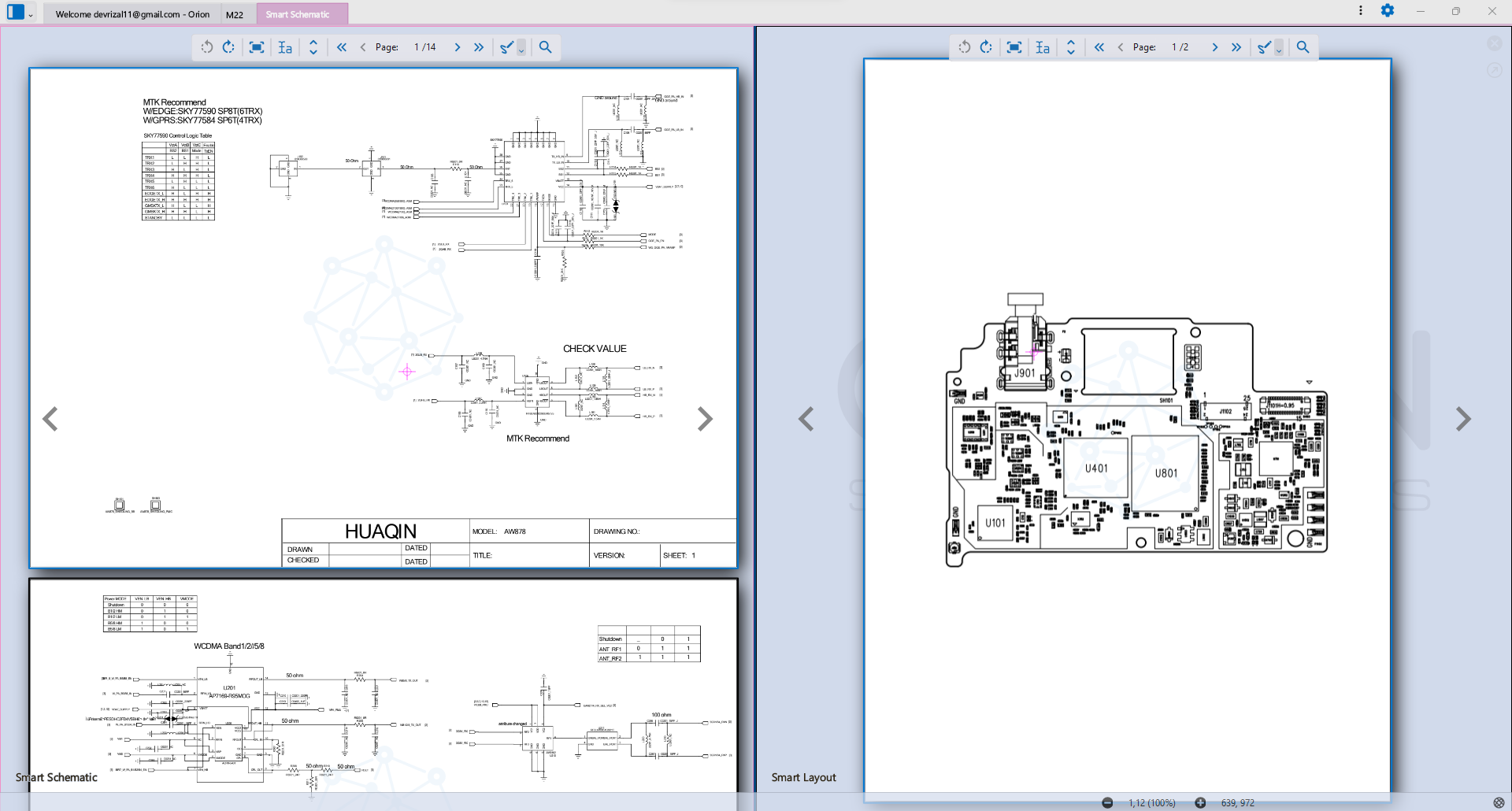
Task: Jump to last schematic page
Action: pos(479,47)
